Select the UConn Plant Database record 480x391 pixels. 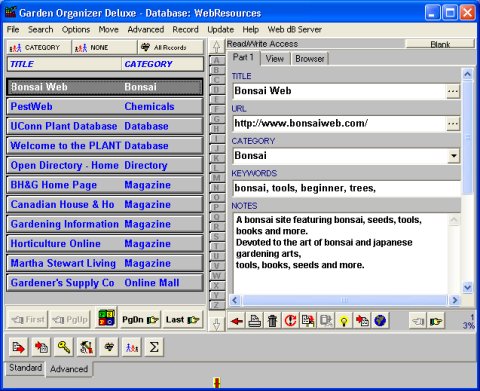click(105, 126)
